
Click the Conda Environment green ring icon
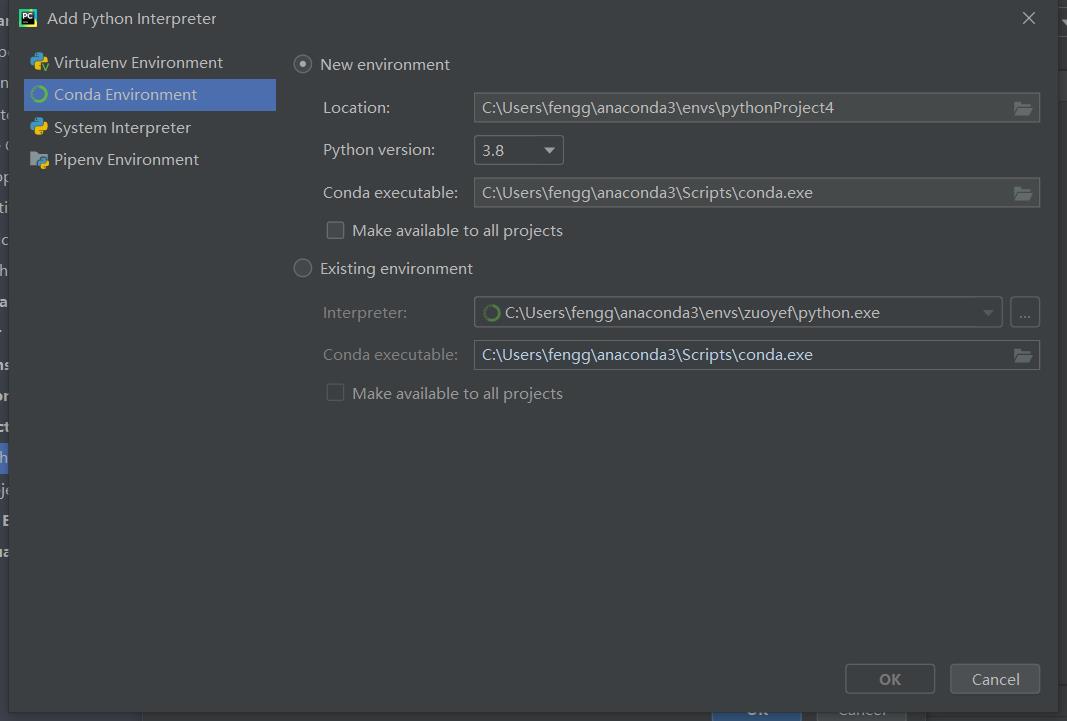coord(39,95)
